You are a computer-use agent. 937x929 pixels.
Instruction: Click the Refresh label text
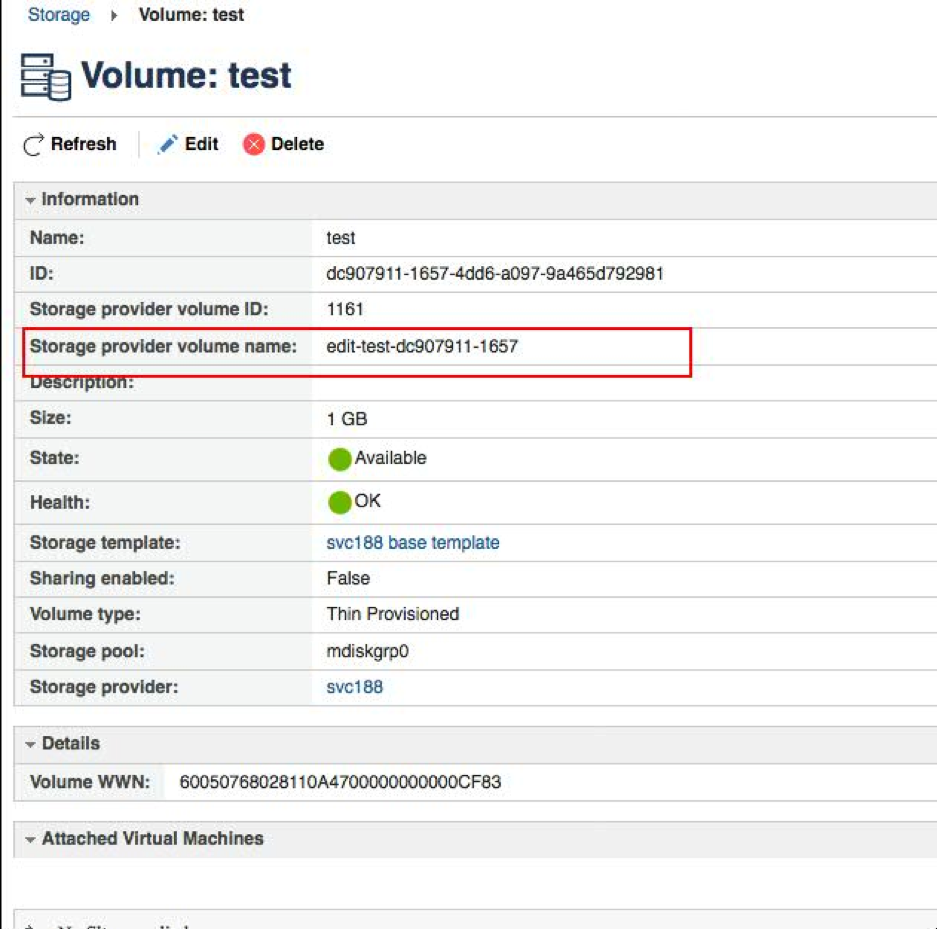pos(83,144)
